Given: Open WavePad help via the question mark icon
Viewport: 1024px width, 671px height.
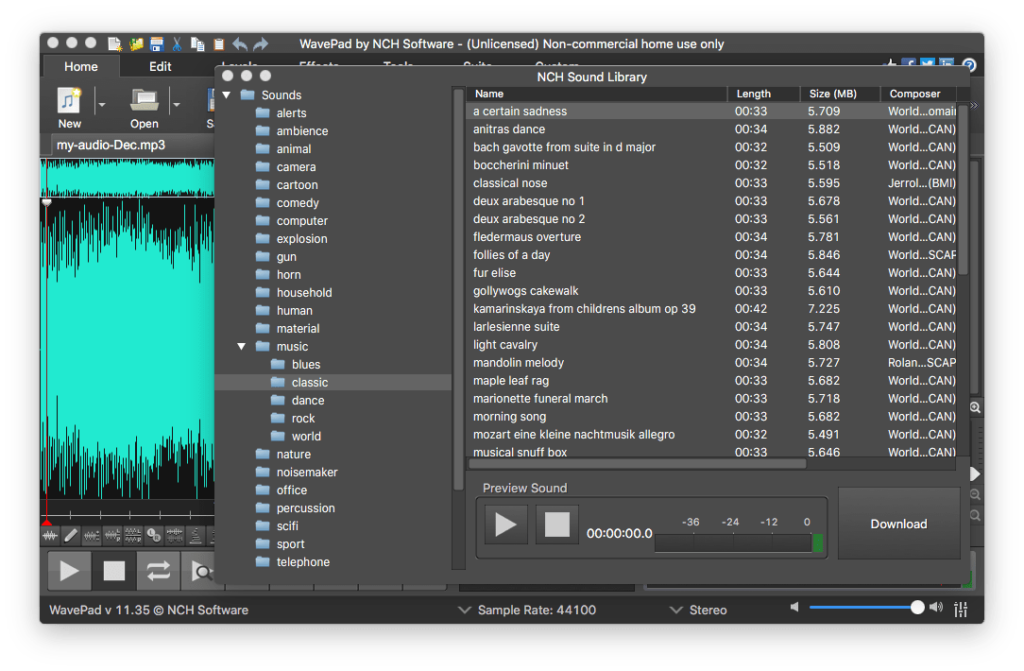Looking at the screenshot, I should pyautogui.click(x=969, y=65).
